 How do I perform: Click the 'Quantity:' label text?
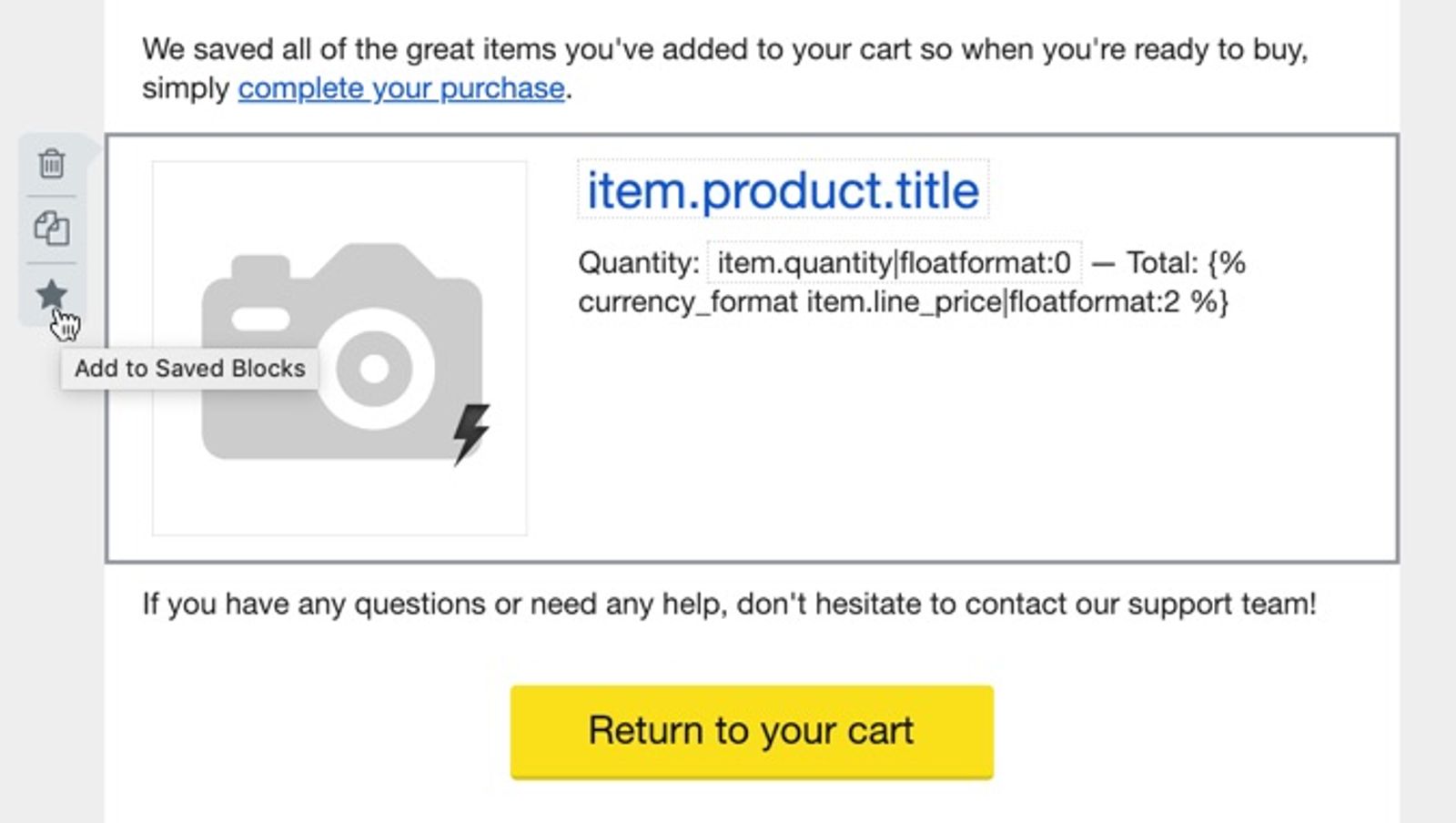coord(638,263)
